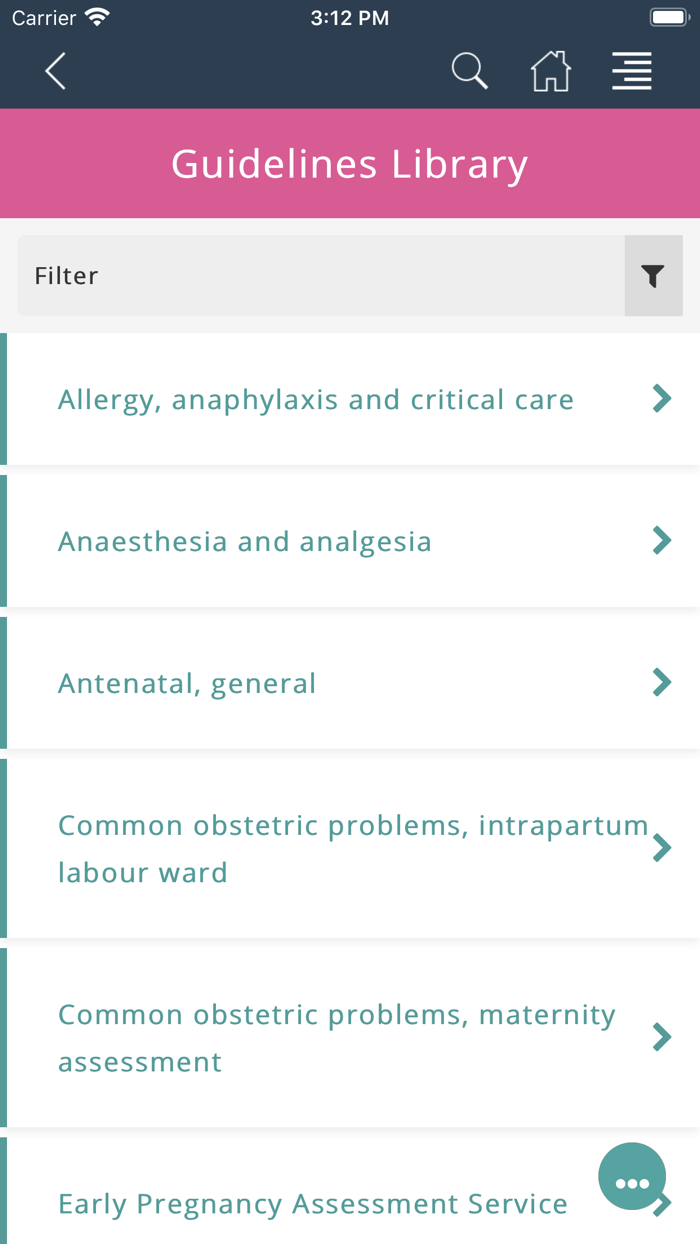Select Common obstetric problems, maternity assessment
Screen dimensions: 700x1244
click(x=336, y=1037)
